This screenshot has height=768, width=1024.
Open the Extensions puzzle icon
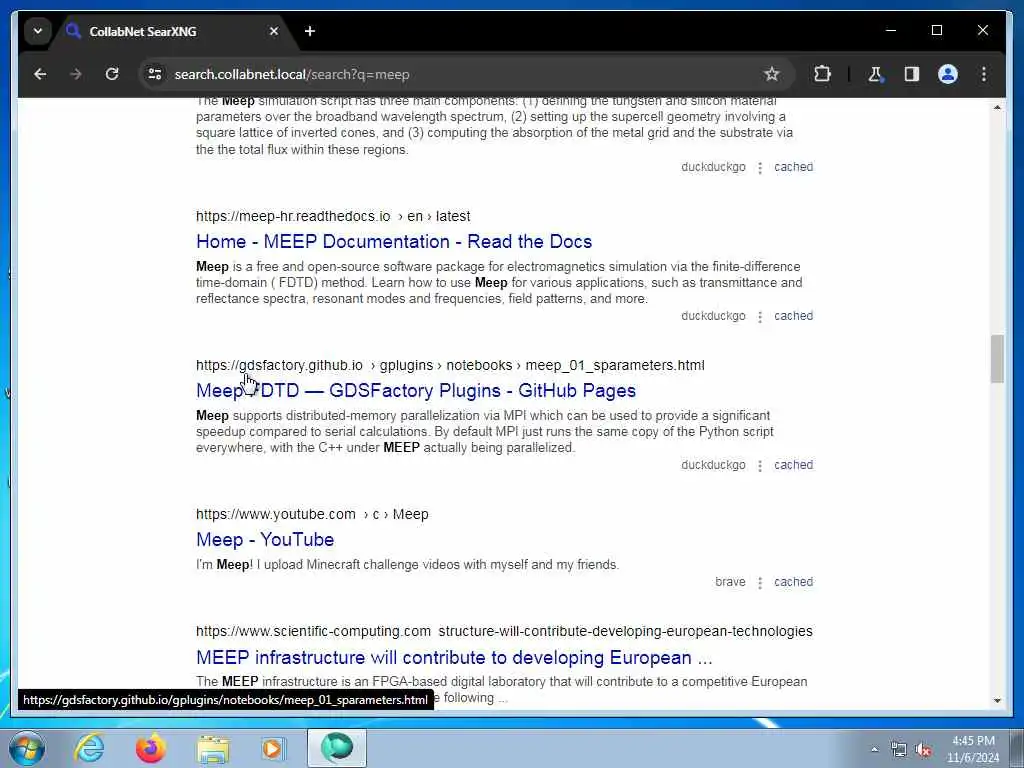[822, 74]
